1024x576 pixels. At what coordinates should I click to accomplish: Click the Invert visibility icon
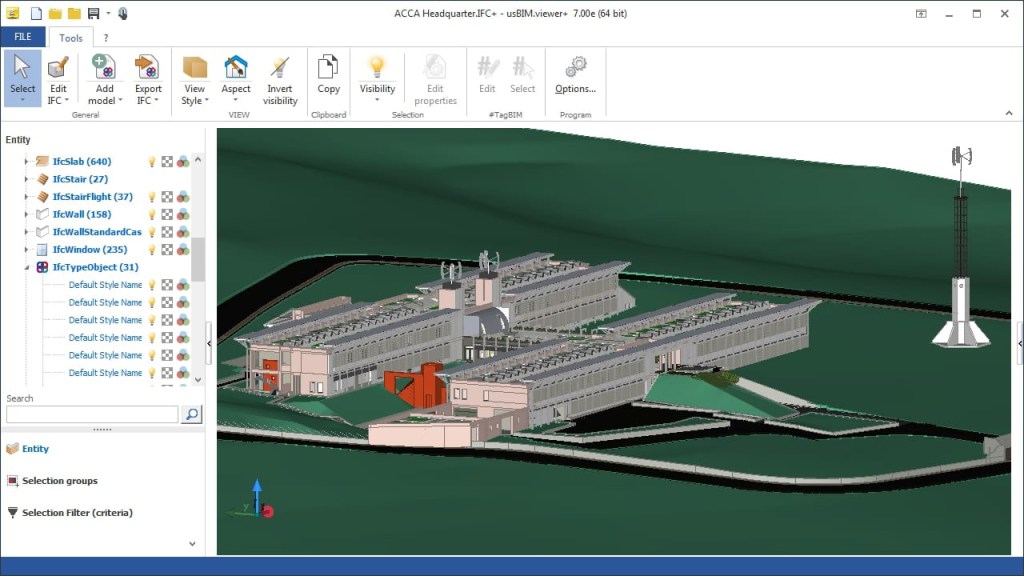(x=280, y=68)
